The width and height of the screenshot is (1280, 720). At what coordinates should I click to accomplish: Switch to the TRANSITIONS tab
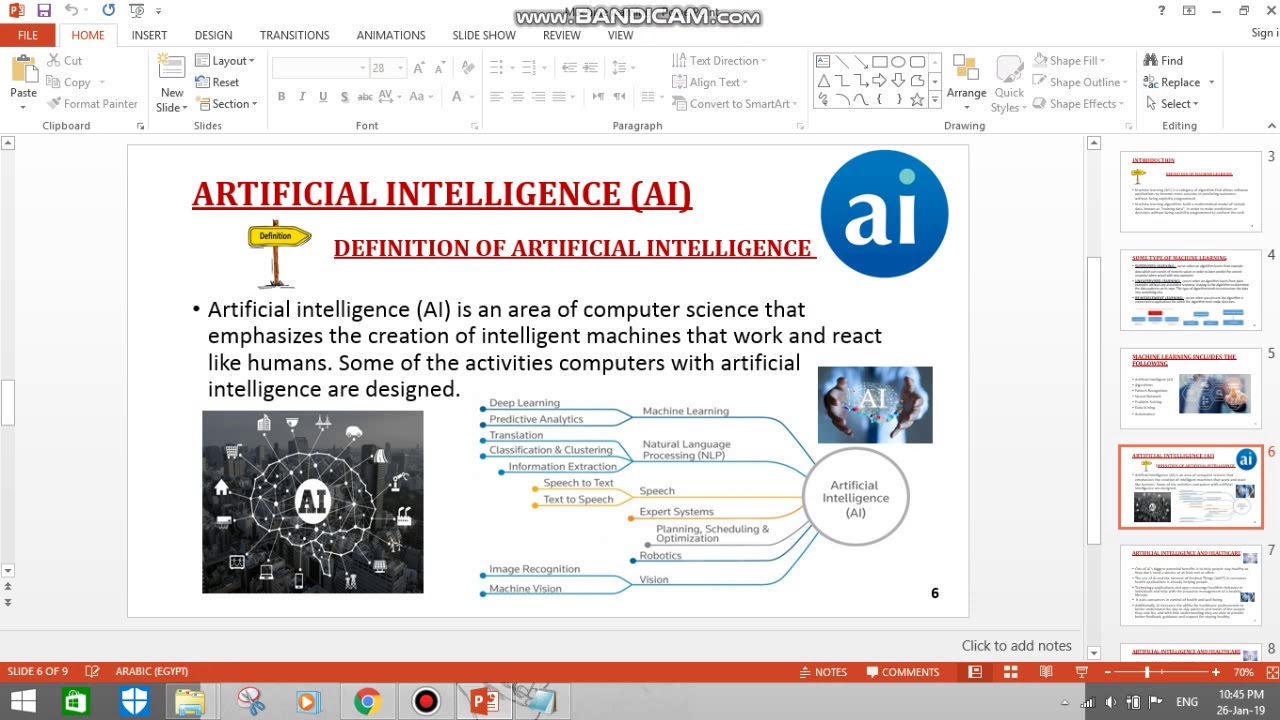coord(294,35)
